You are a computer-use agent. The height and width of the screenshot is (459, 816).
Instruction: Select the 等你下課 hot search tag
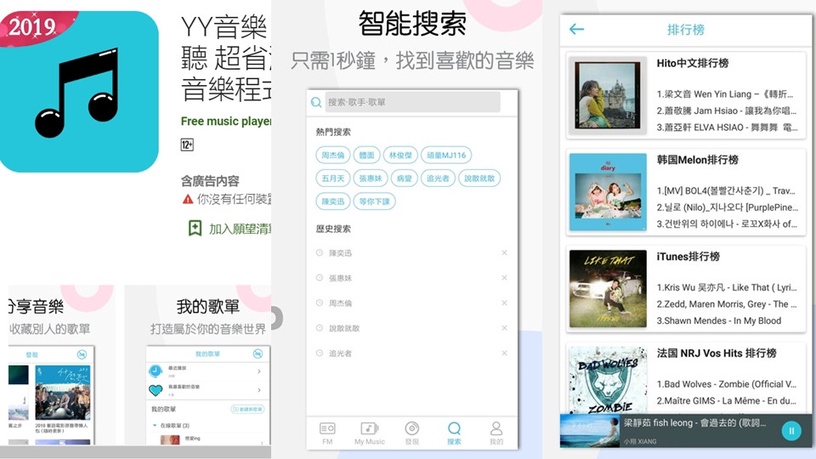point(374,201)
